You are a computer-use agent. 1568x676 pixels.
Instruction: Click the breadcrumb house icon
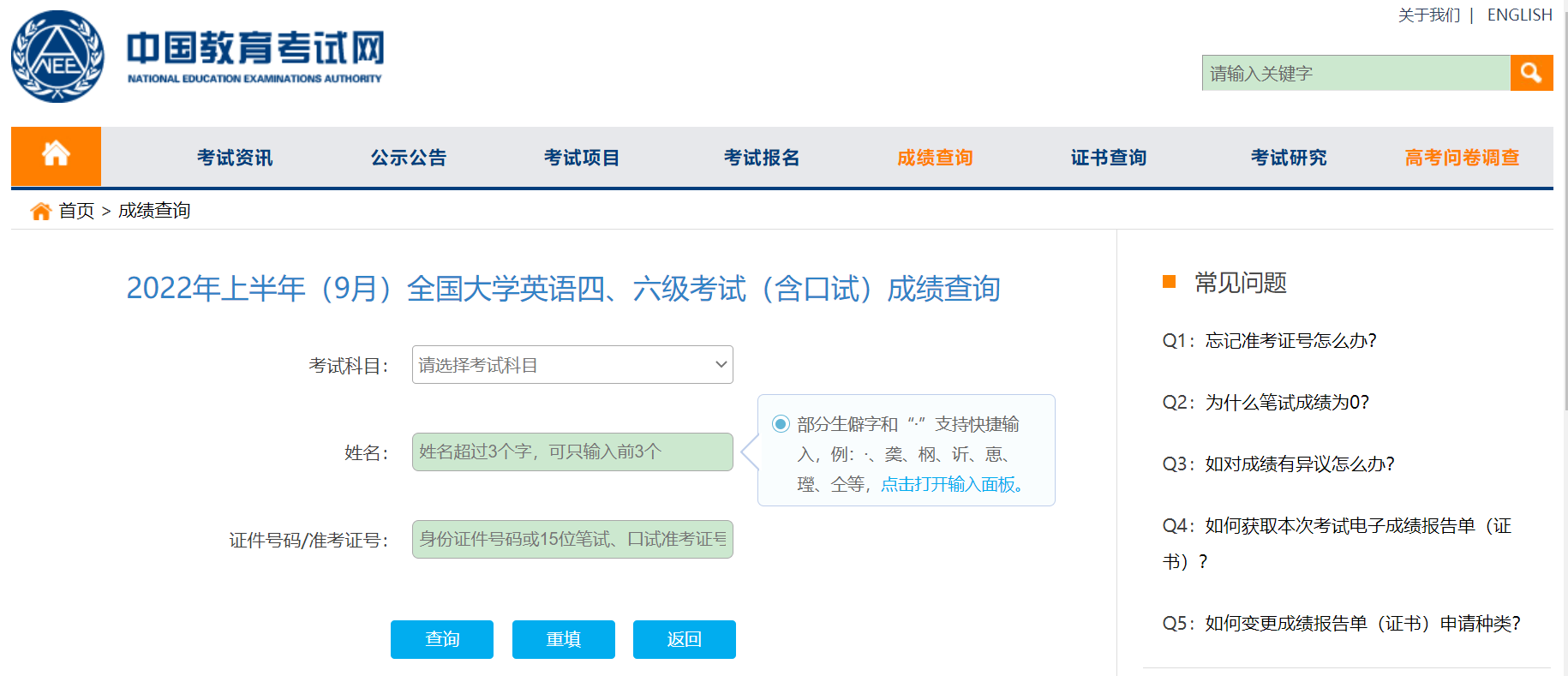coord(40,211)
